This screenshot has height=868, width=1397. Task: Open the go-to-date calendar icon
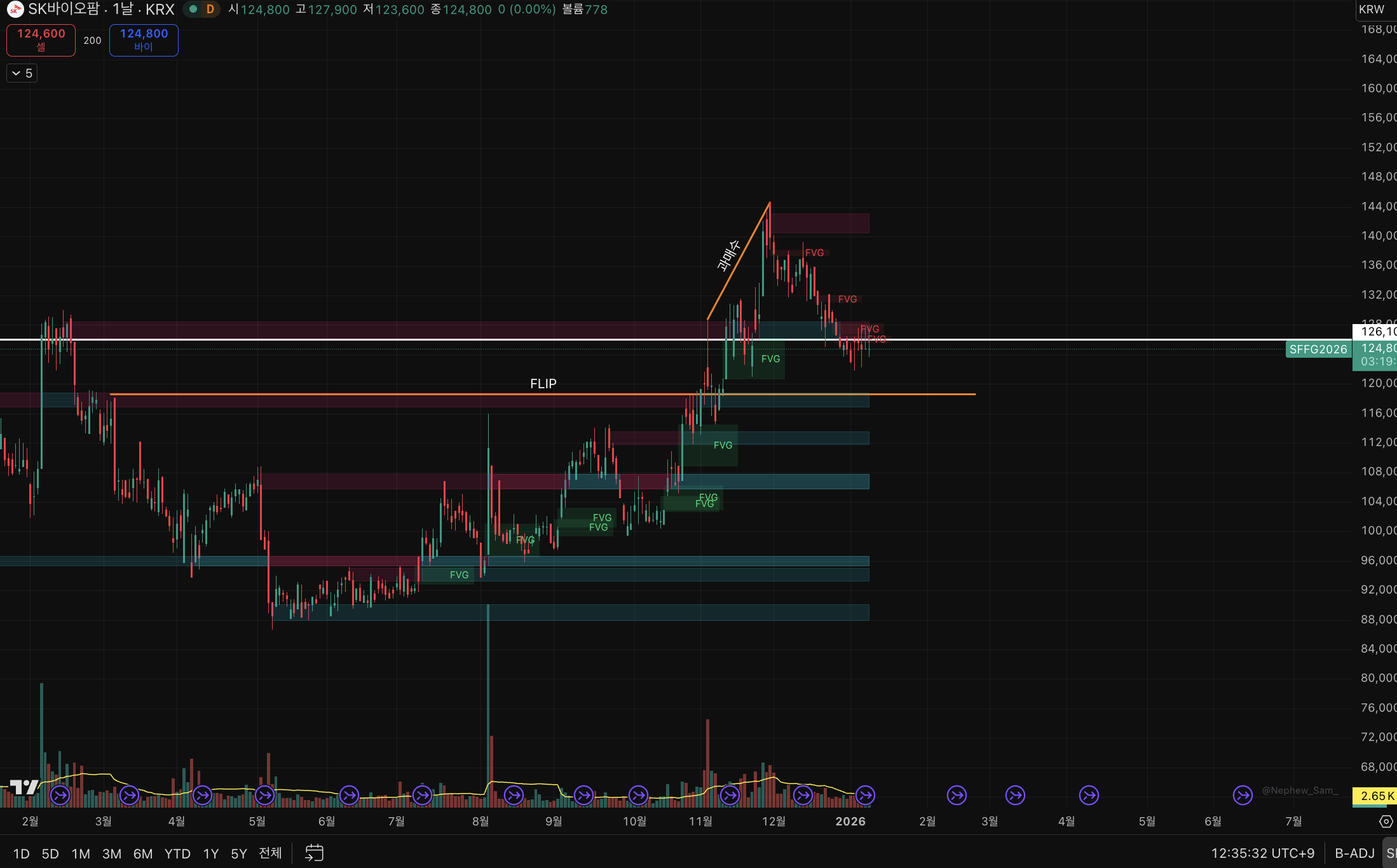(314, 853)
